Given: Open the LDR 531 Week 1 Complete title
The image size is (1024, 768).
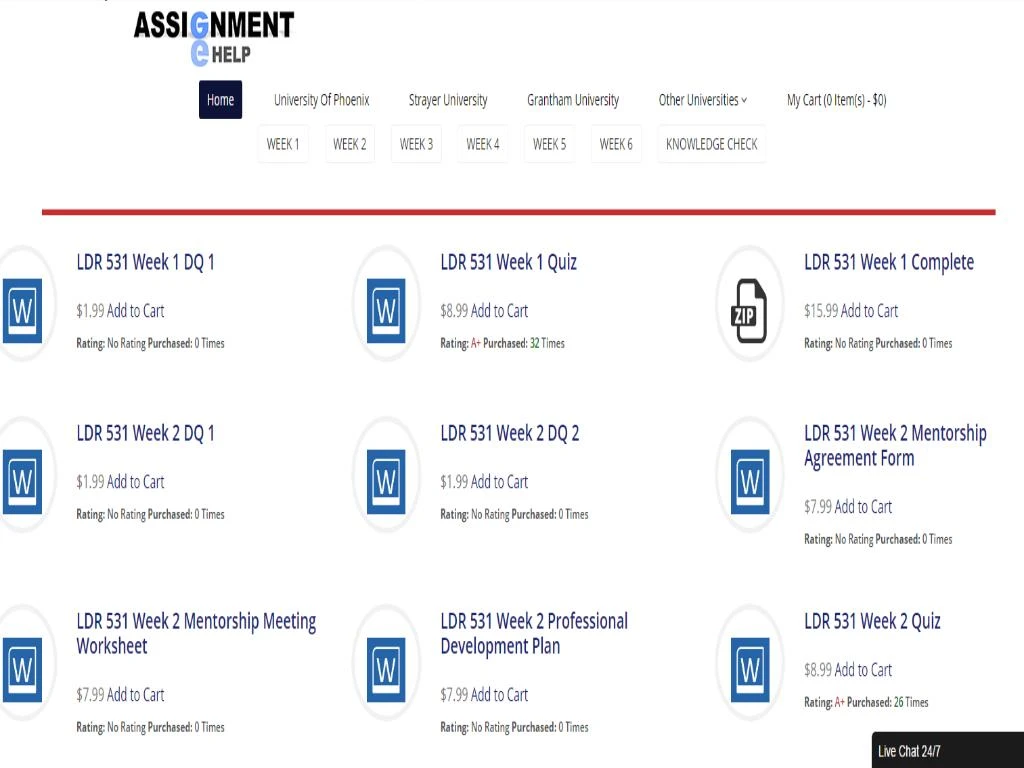Looking at the screenshot, I should tap(889, 263).
